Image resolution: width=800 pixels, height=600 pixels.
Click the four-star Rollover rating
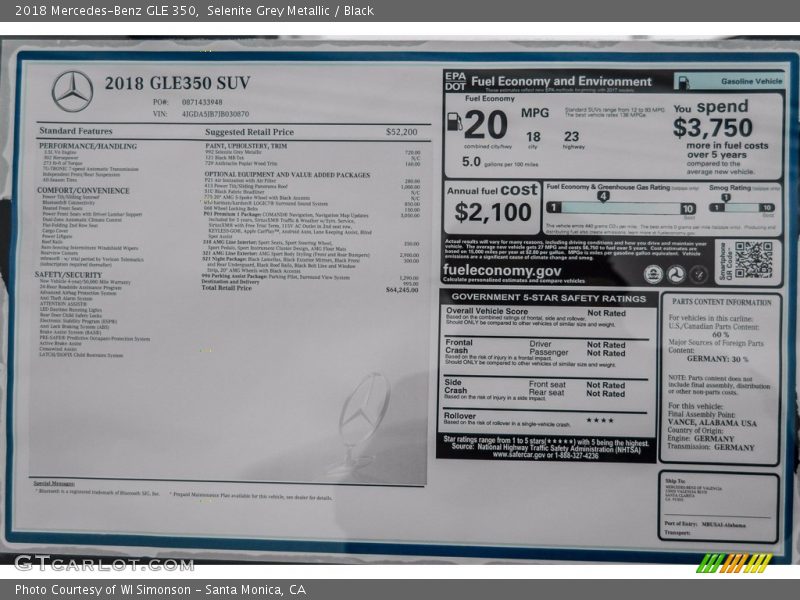[600, 420]
